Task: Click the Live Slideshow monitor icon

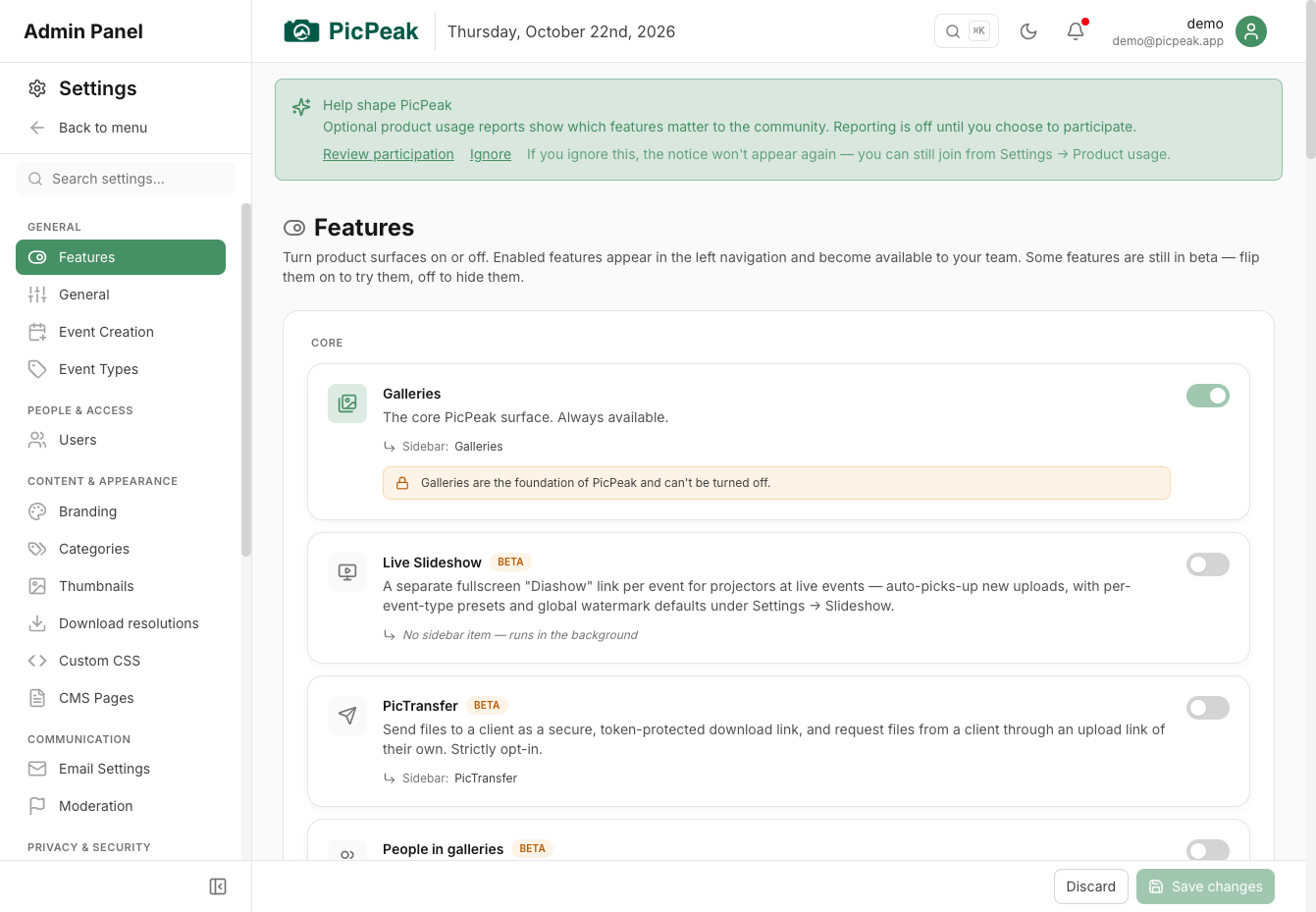Action: 347,572
